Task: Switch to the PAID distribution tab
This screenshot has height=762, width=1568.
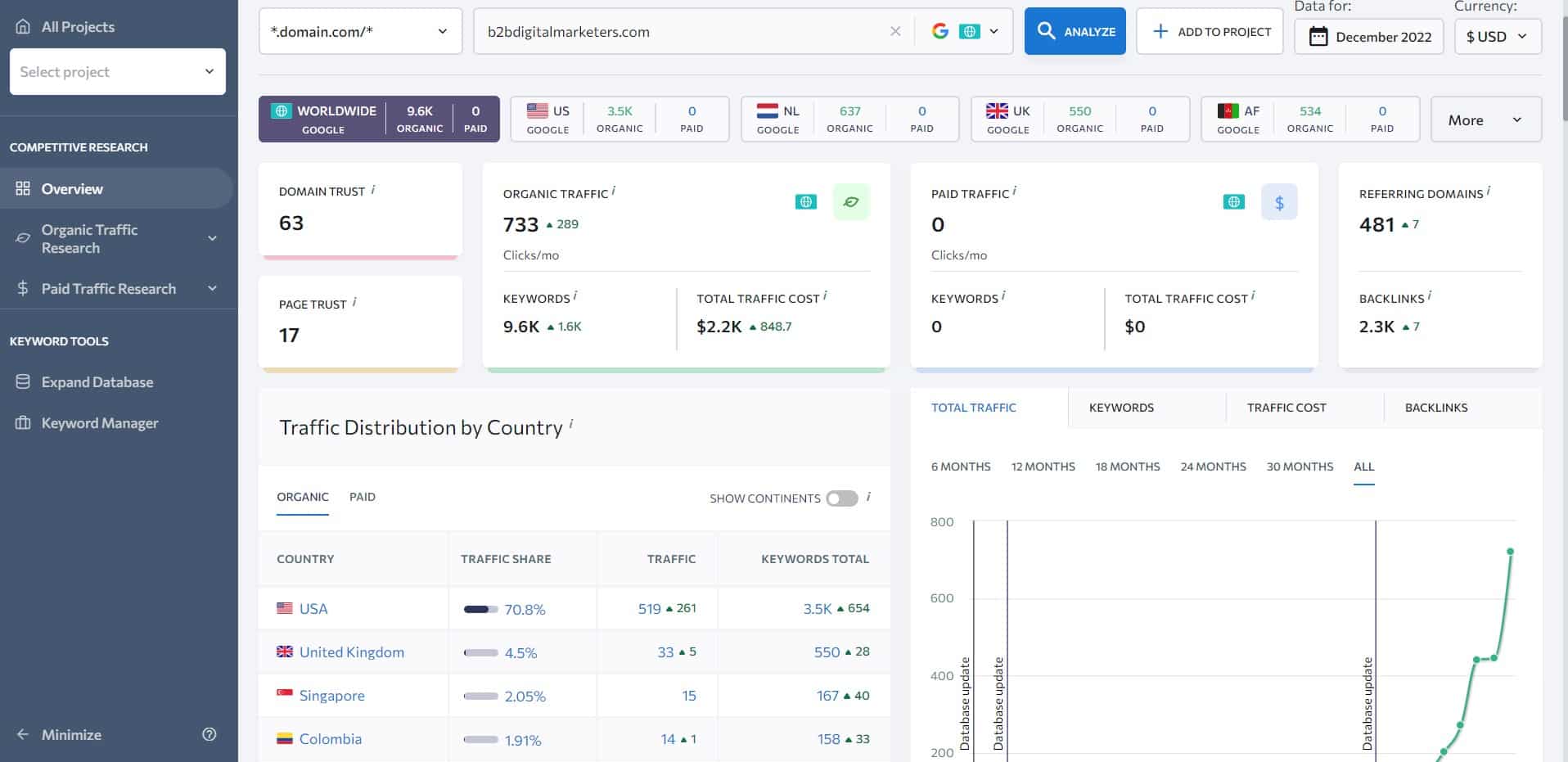Action: pos(363,497)
